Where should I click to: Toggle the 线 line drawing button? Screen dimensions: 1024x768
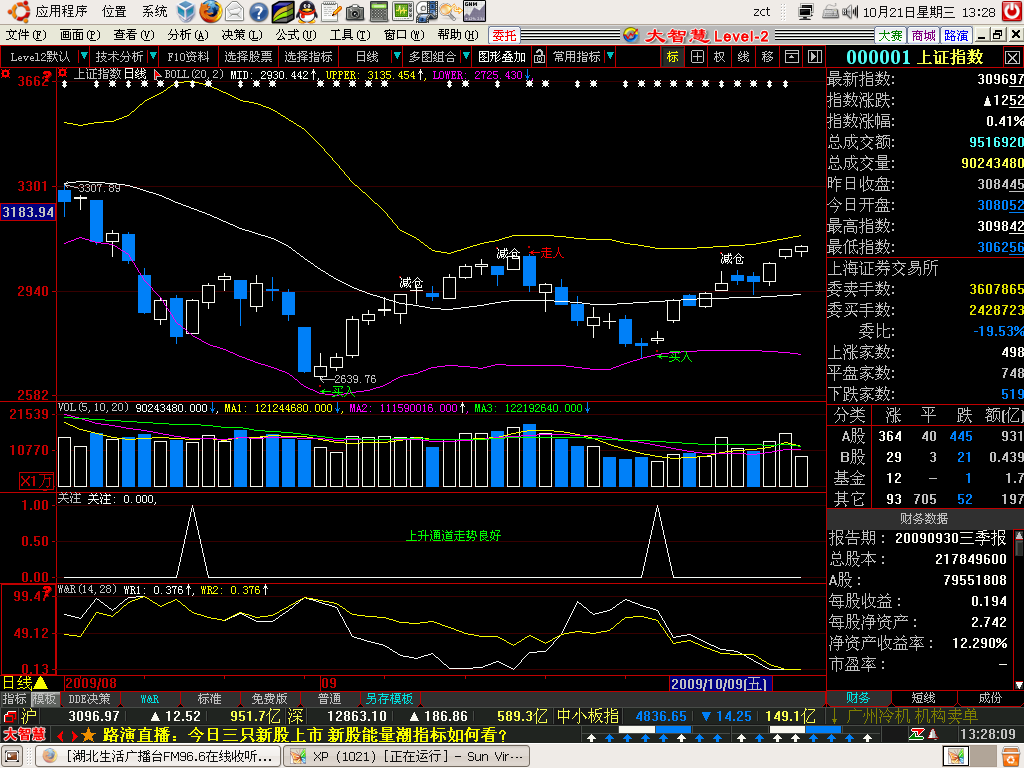(x=743, y=57)
